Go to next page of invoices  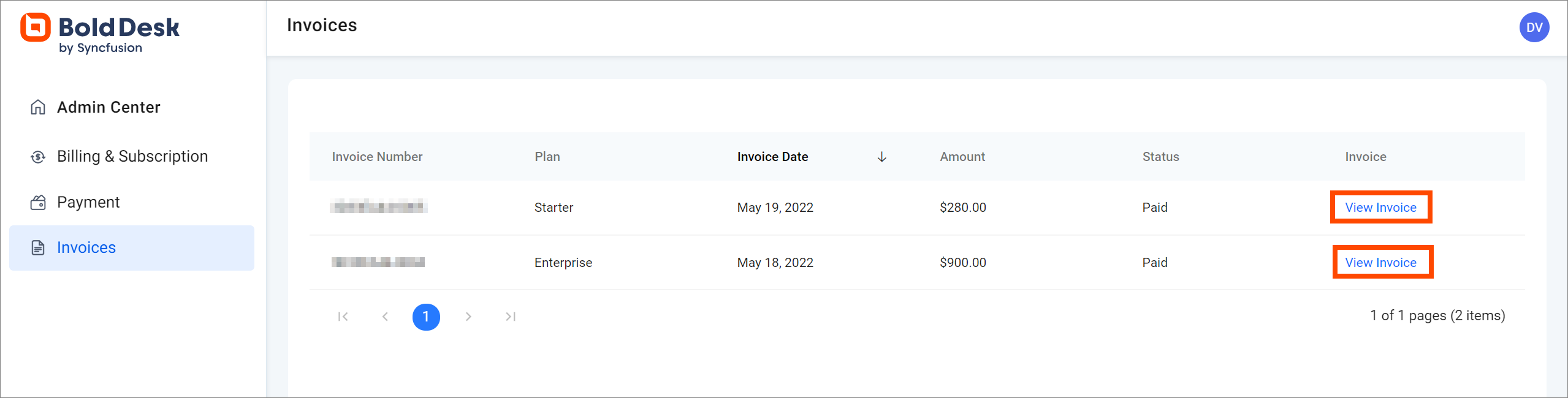click(468, 317)
